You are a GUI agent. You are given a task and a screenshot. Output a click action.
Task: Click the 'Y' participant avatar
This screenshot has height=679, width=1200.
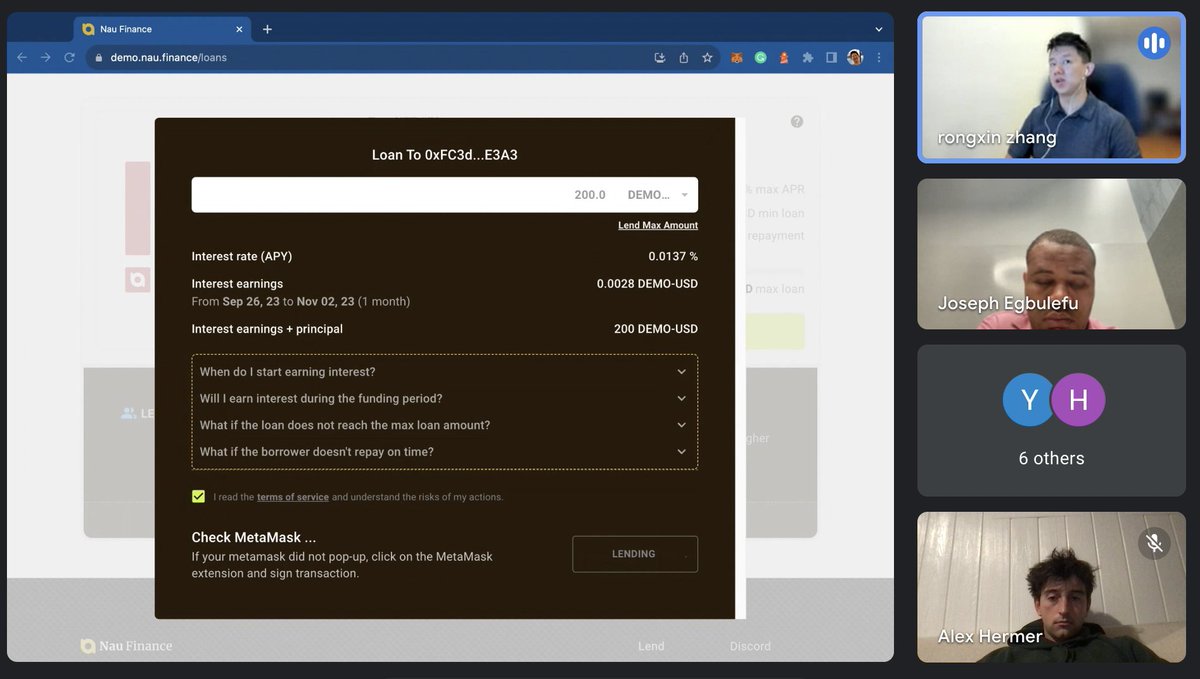click(x=1029, y=400)
